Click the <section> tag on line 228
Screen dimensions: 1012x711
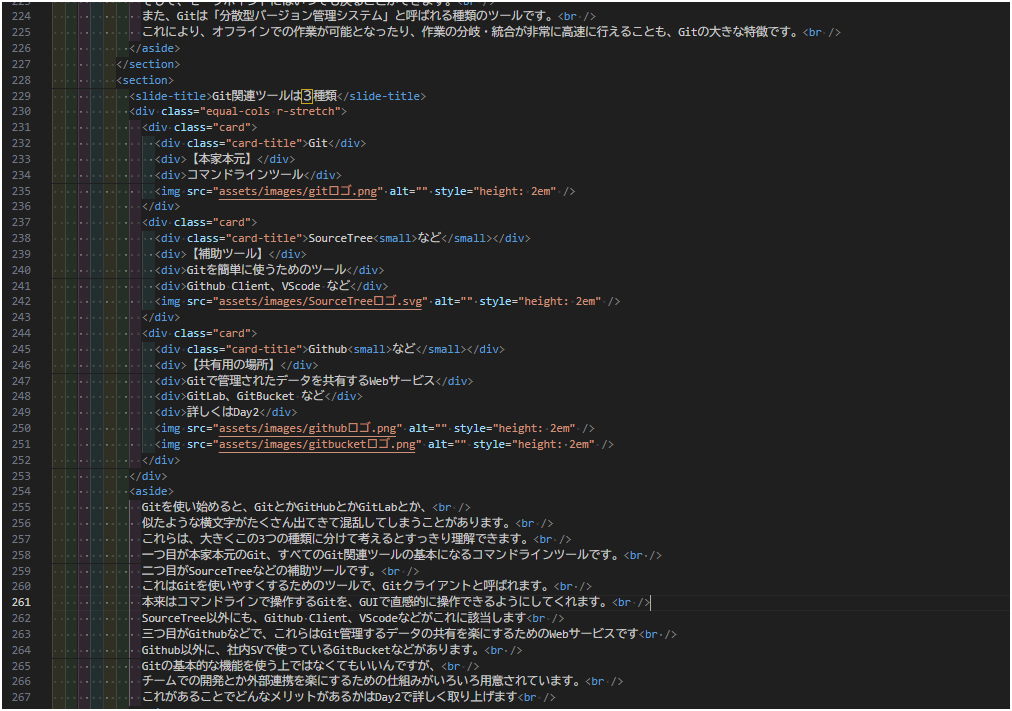(x=144, y=79)
